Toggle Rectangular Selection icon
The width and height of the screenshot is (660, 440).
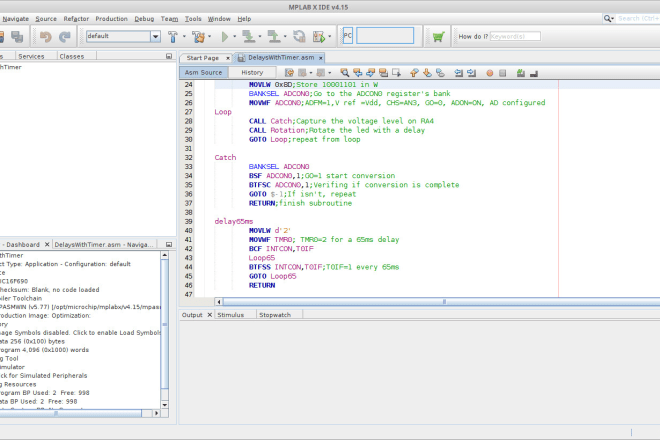tap(396, 73)
